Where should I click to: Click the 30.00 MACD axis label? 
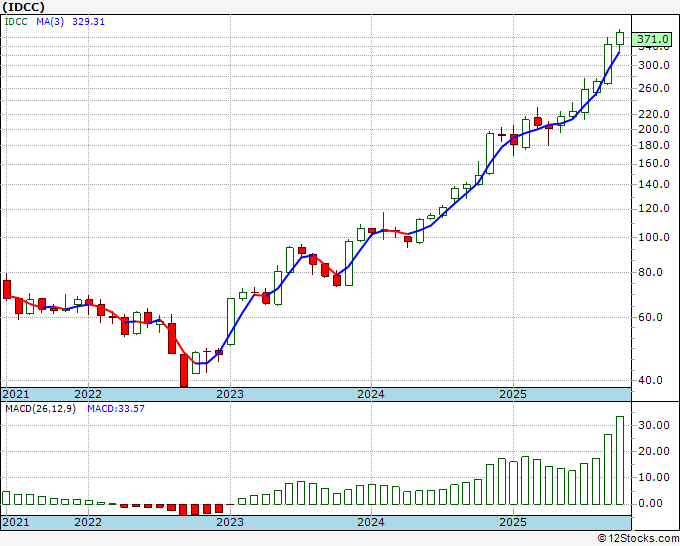coord(654,425)
